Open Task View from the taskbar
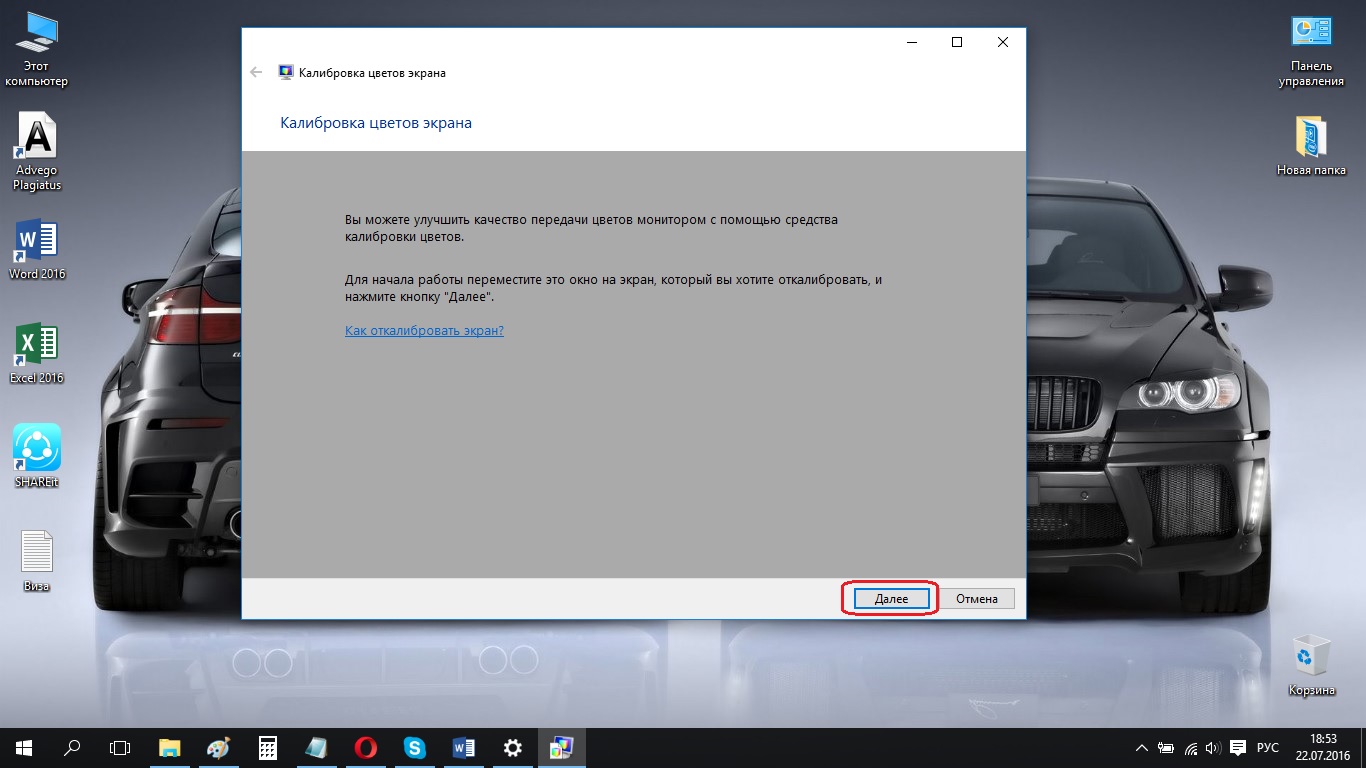The height and width of the screenshot is (768, 1366). (x=120, y=747)
